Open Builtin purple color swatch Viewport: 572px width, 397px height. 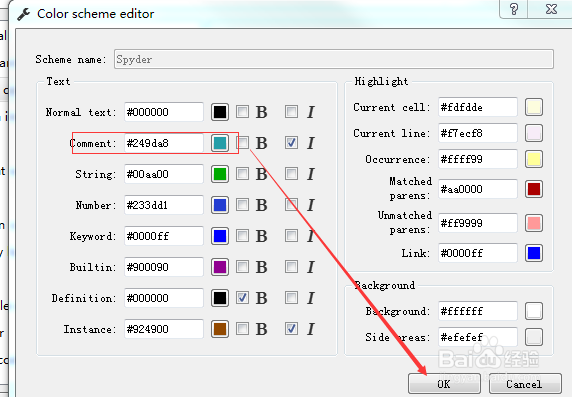(220, 267)
